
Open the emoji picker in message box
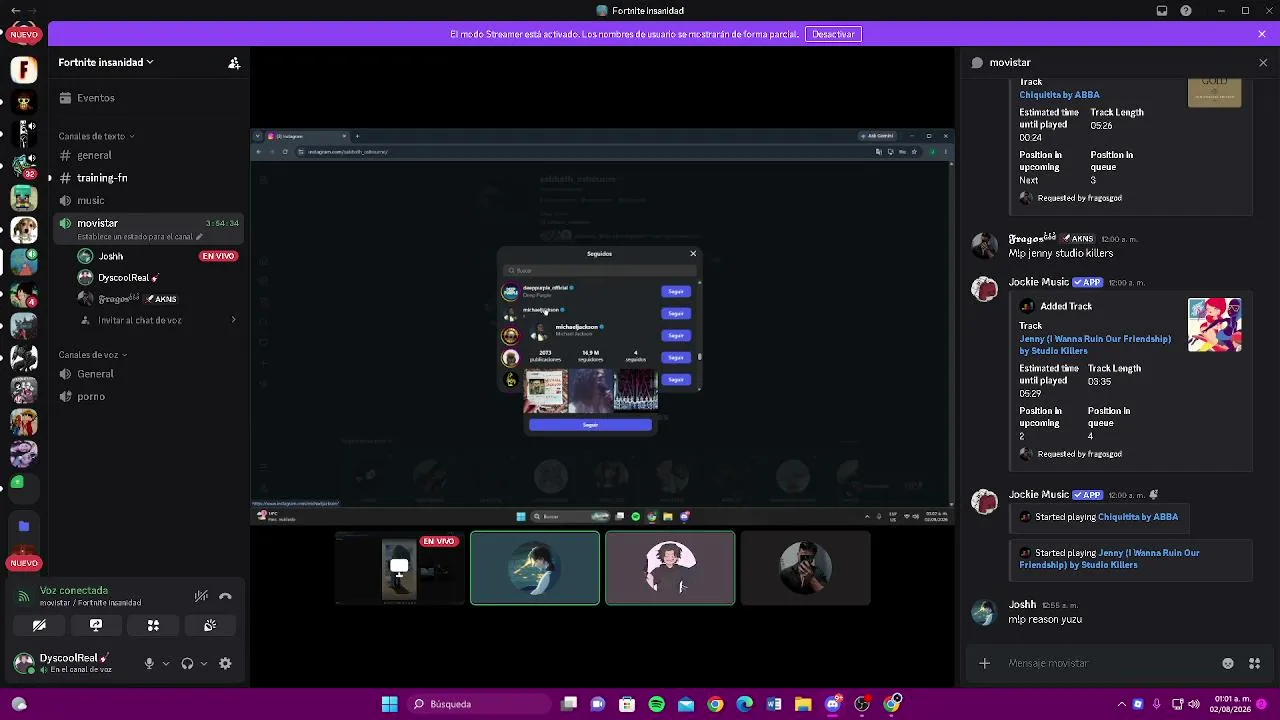1228,663
